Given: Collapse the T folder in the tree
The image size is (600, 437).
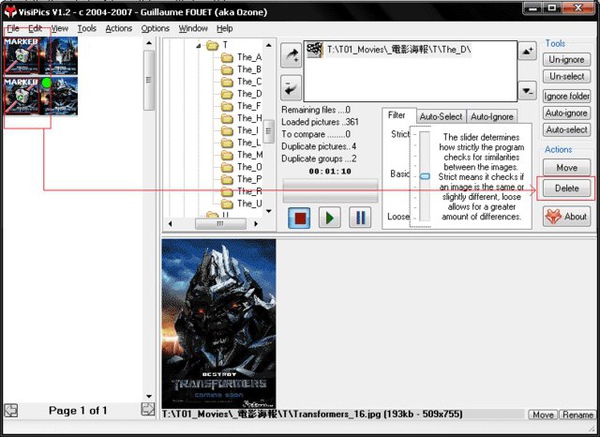Looking at the screenshot, I should (x=199, y=46).
